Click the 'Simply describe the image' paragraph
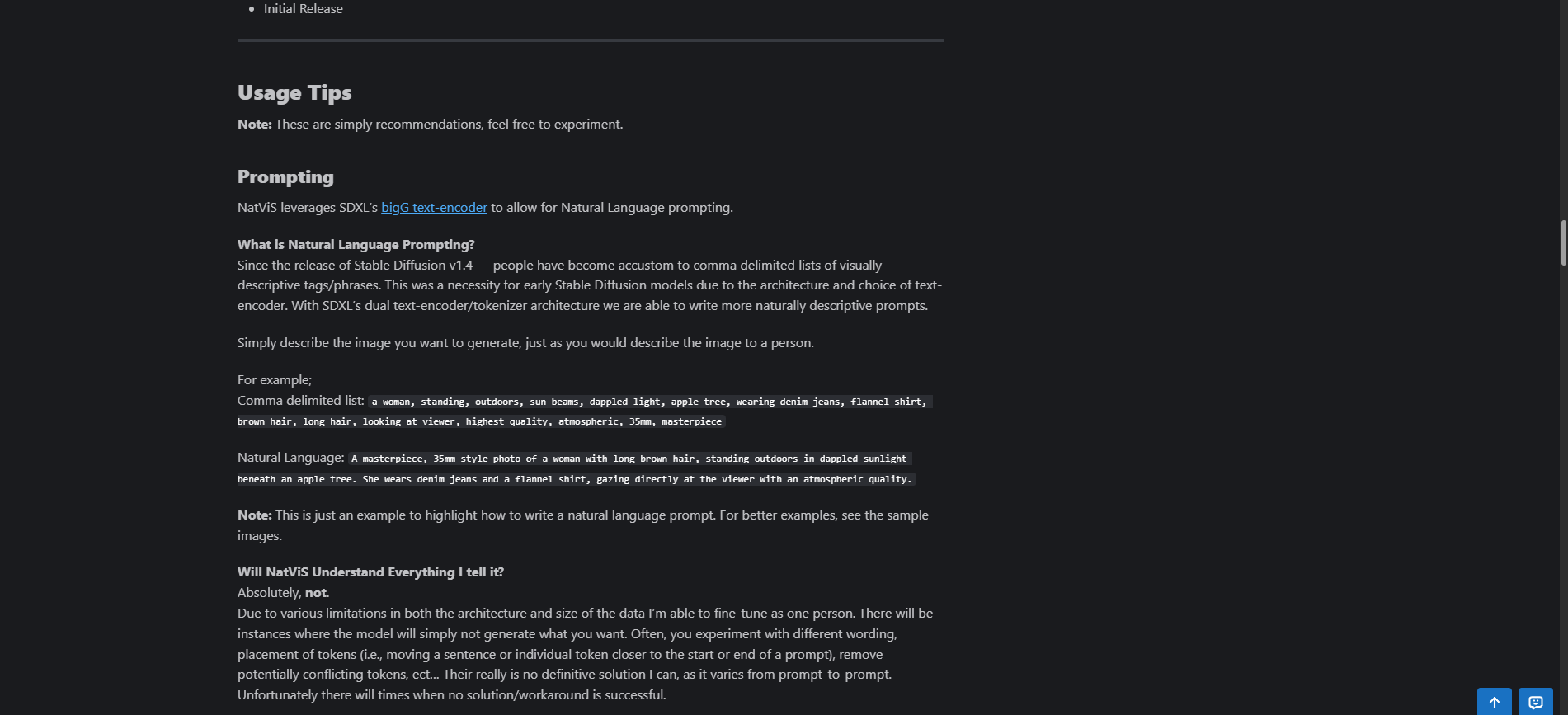 525,343
